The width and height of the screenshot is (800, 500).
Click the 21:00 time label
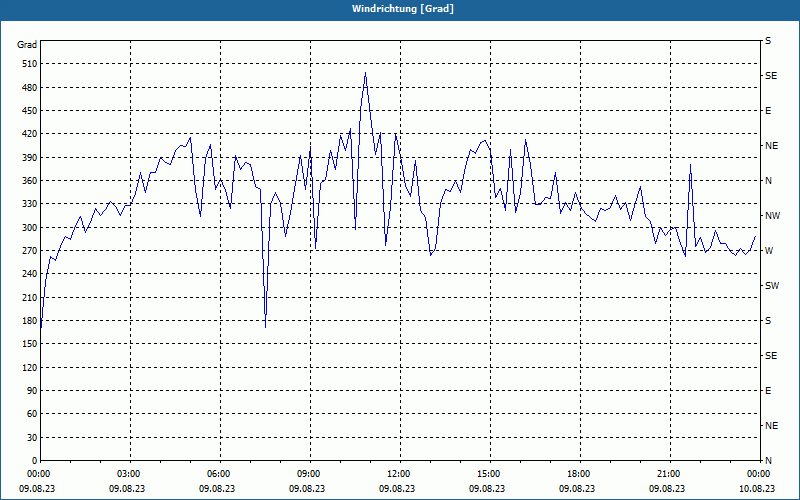pyautogui.click(x=670, y=474)
